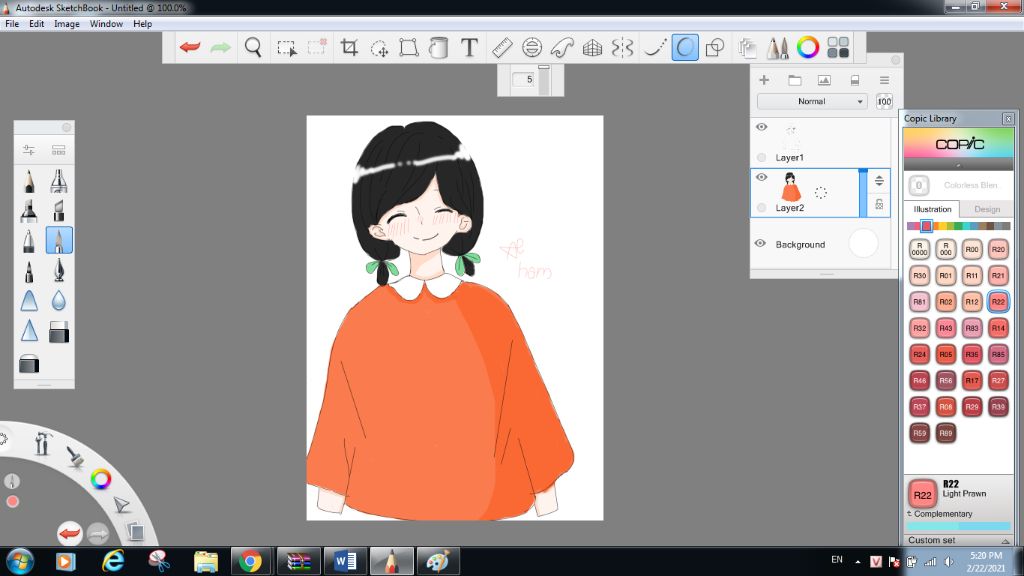Click the red Undo arrow in top toolbar

click(190, 48)
